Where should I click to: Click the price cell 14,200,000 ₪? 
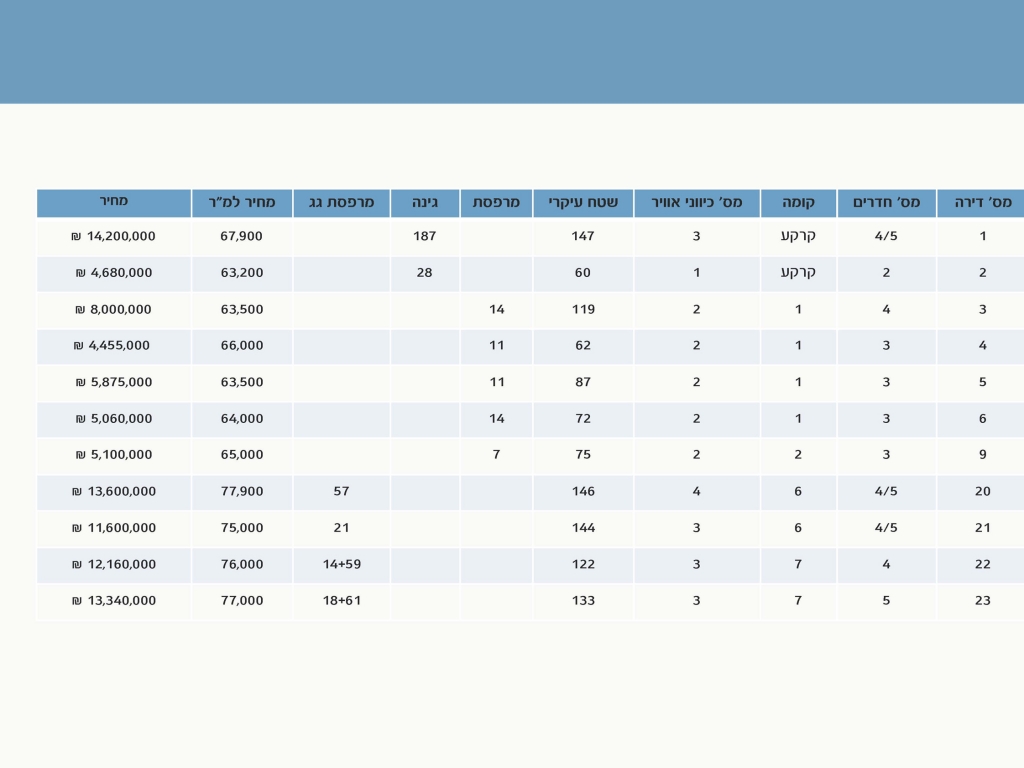pyautogui.click(x=114, y=237)
